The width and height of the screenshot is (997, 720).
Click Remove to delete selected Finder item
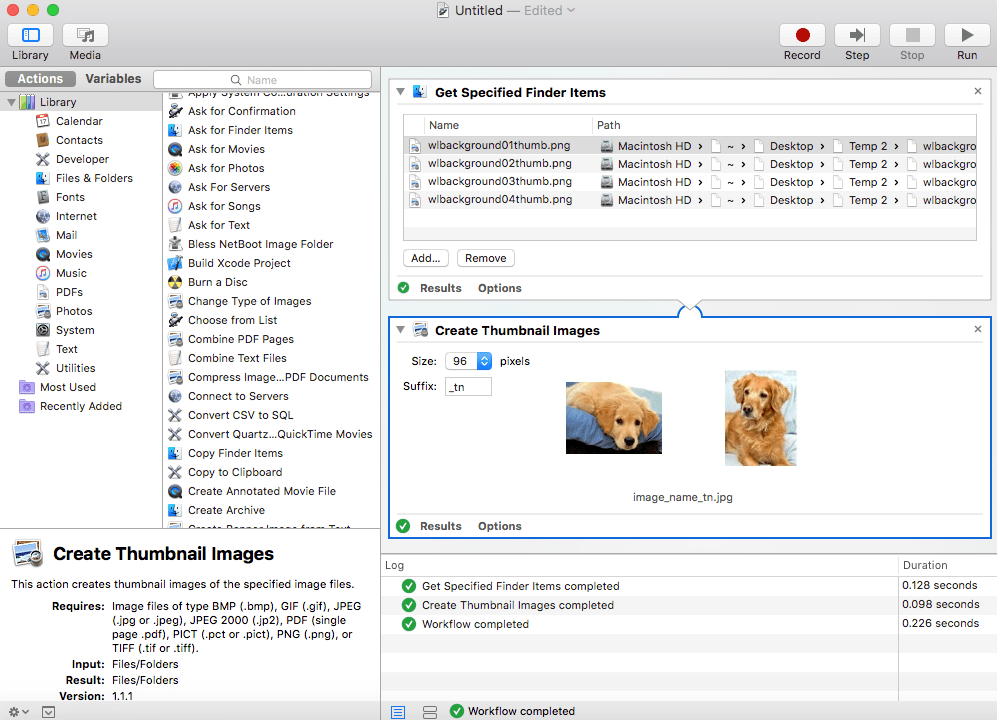point(485,258)
